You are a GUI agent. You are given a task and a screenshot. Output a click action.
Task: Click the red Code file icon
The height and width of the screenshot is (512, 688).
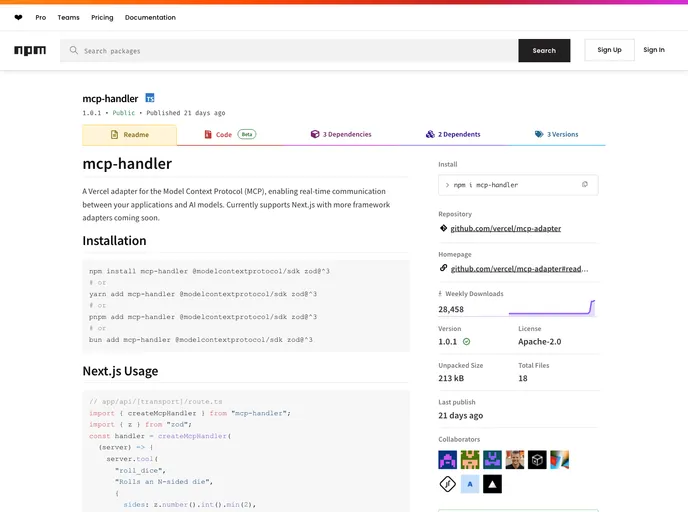pos(208,134)
